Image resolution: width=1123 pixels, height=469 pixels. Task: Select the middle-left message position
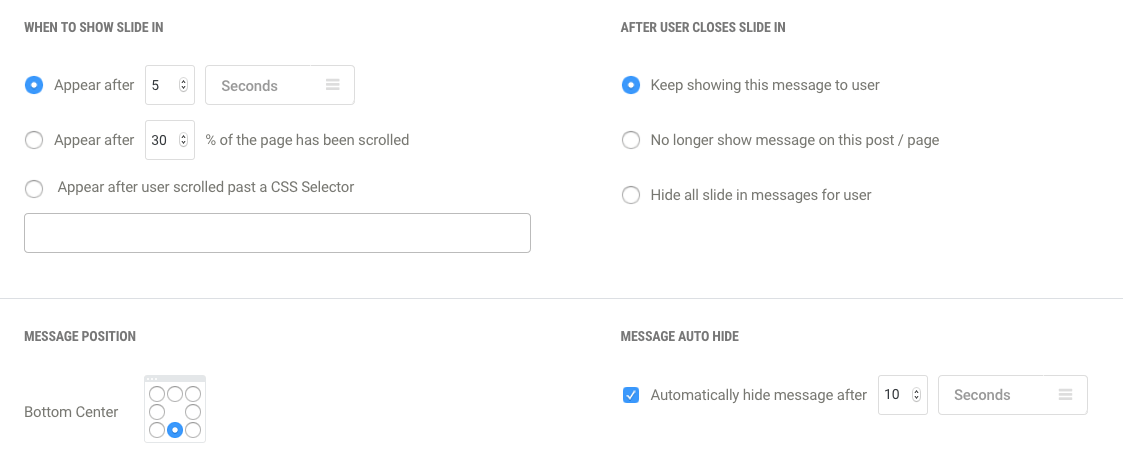[x=157, y=412]
